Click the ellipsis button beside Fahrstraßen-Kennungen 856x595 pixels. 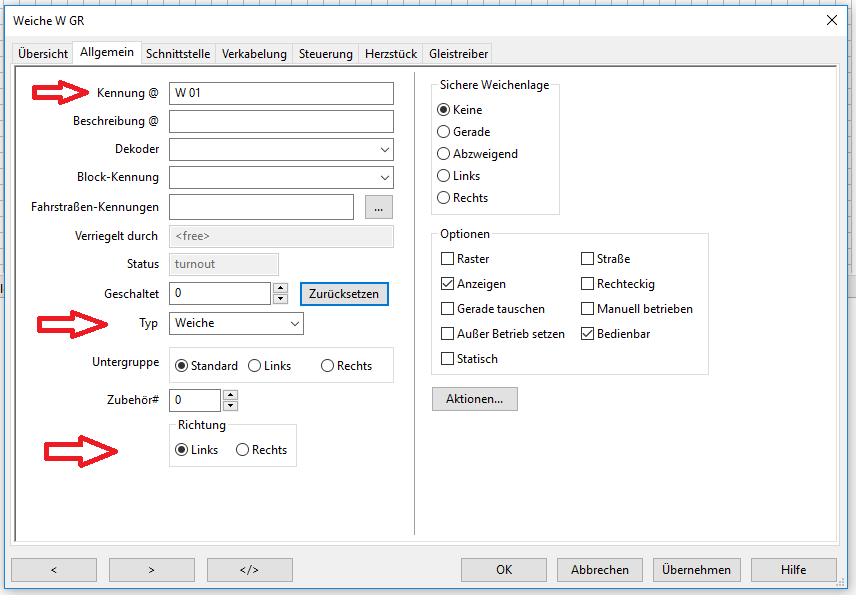click(x=378, y=207)
